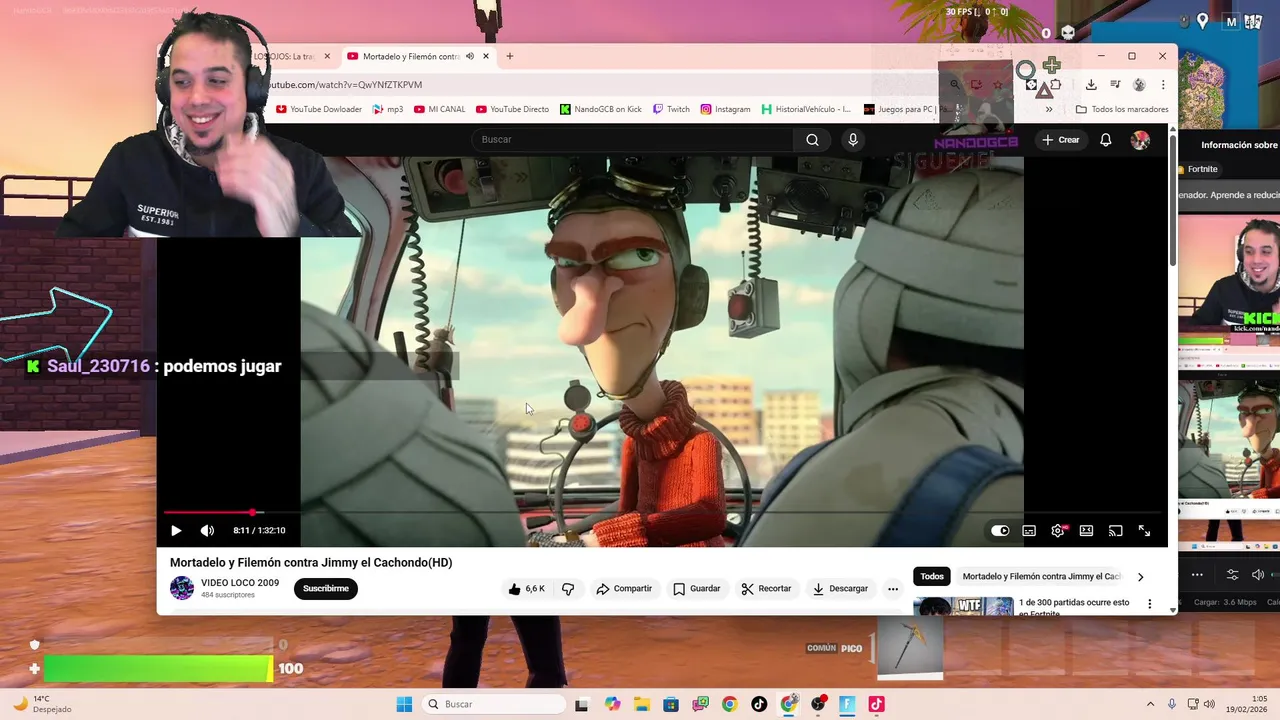Screen dimensions: 1280x720
Task: Clip the video using Recortar
Action: pyautogui.click(x=766, y=589)
